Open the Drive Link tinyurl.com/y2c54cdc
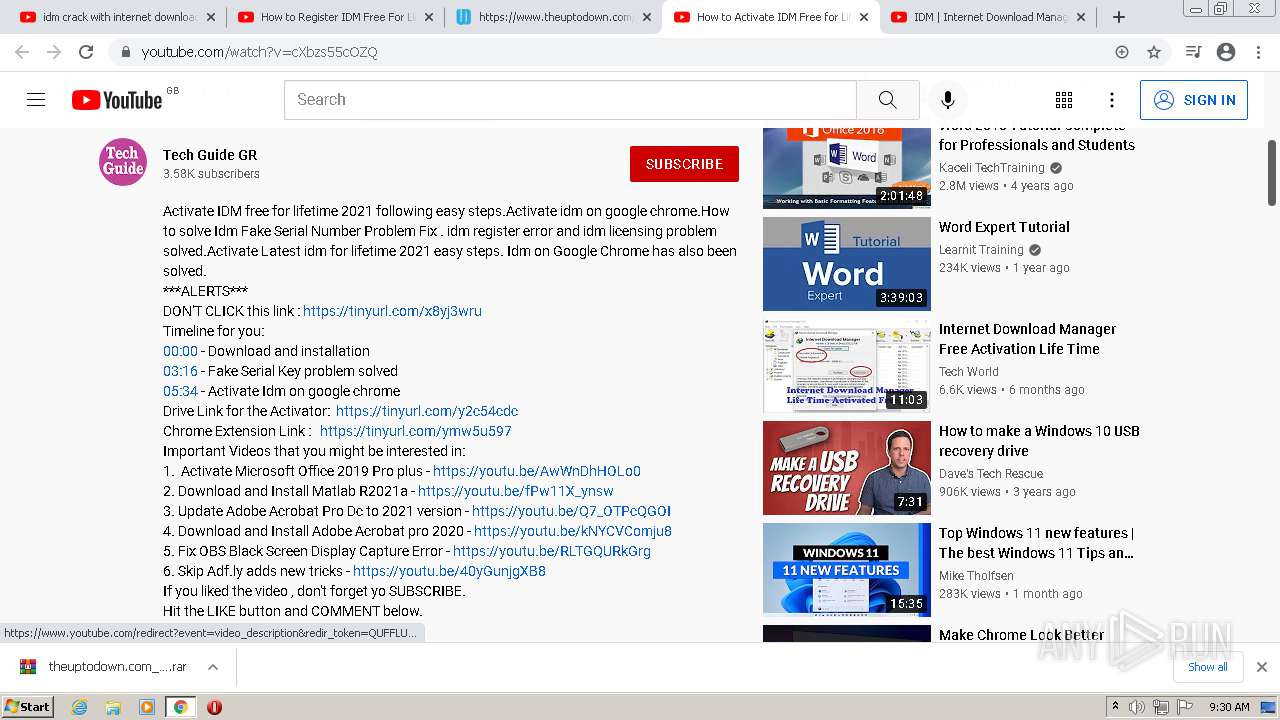This screenshot has width=1280, height=720. [427, 411]
